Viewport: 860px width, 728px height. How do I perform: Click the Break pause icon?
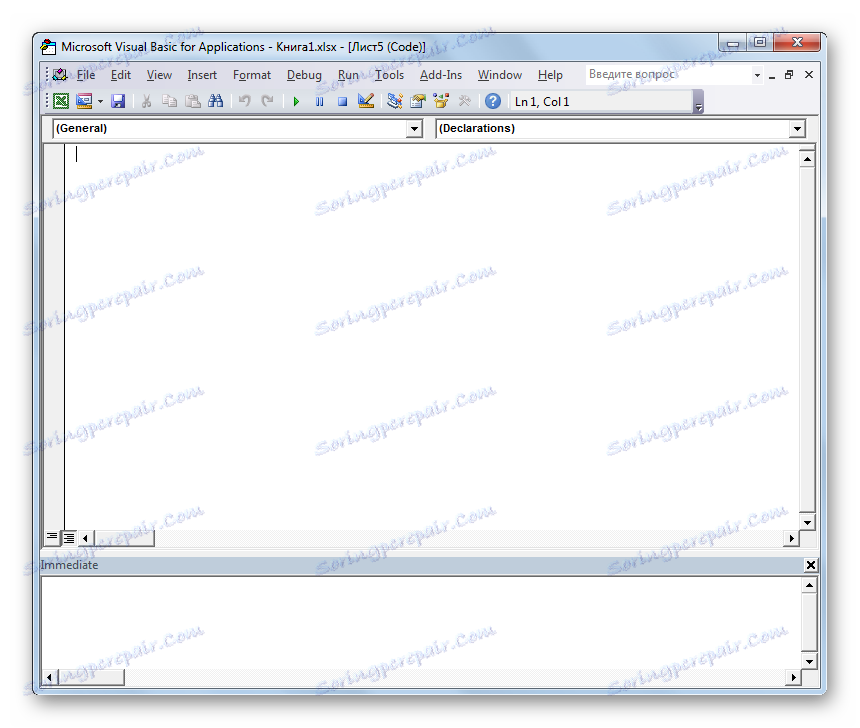(319, 101)
